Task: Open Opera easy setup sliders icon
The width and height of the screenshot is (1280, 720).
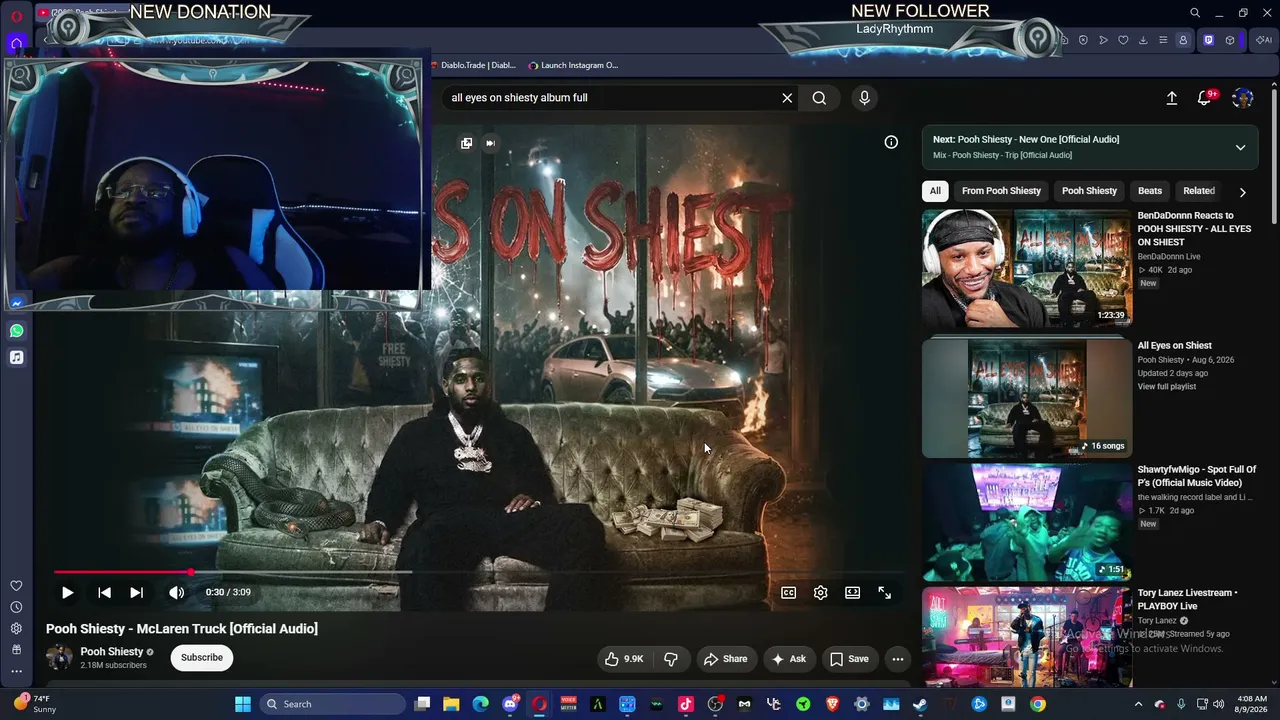Action: [x=1163, y=40]
